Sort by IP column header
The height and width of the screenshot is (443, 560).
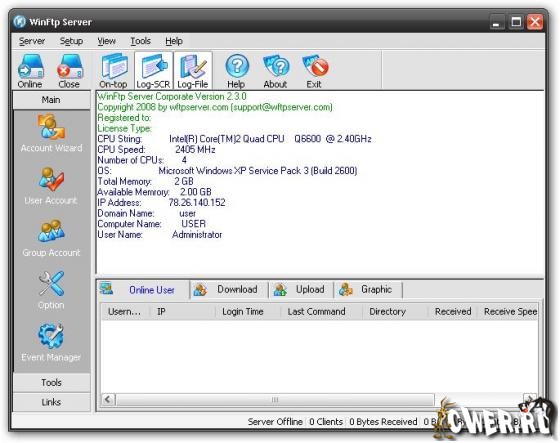click(182, 312)
